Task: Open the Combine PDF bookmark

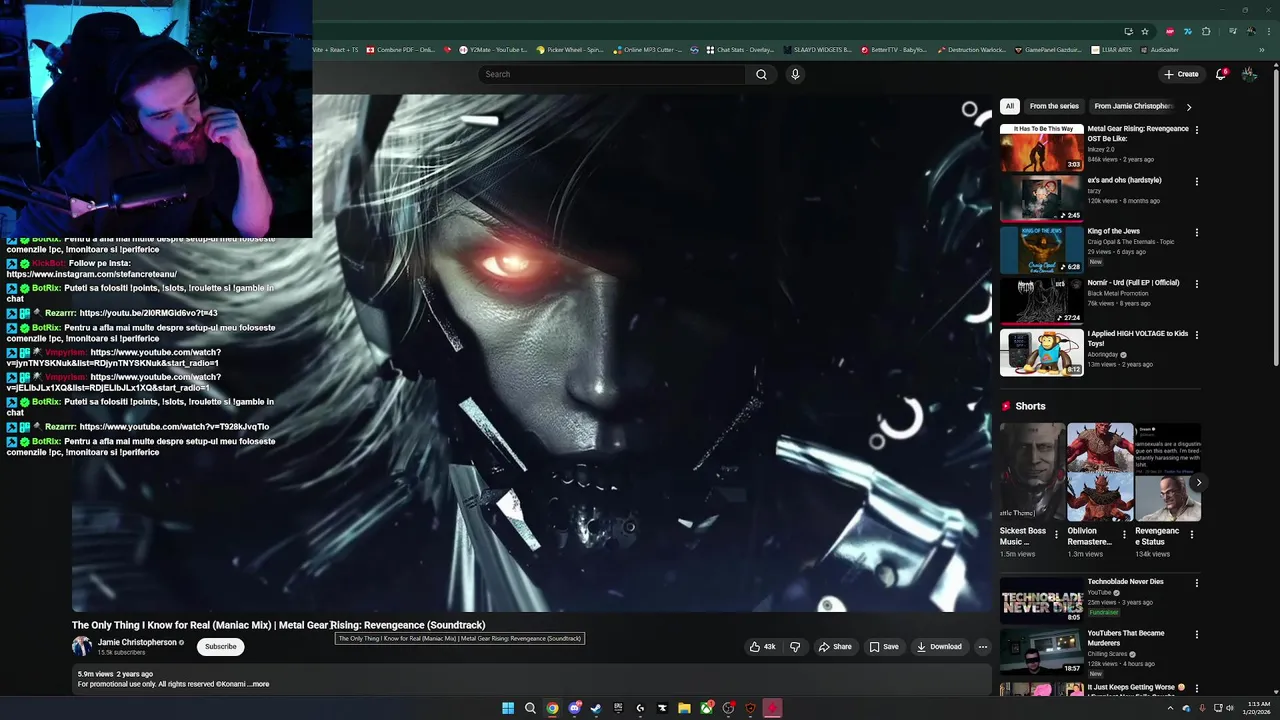Action: (x=401, y=50)
